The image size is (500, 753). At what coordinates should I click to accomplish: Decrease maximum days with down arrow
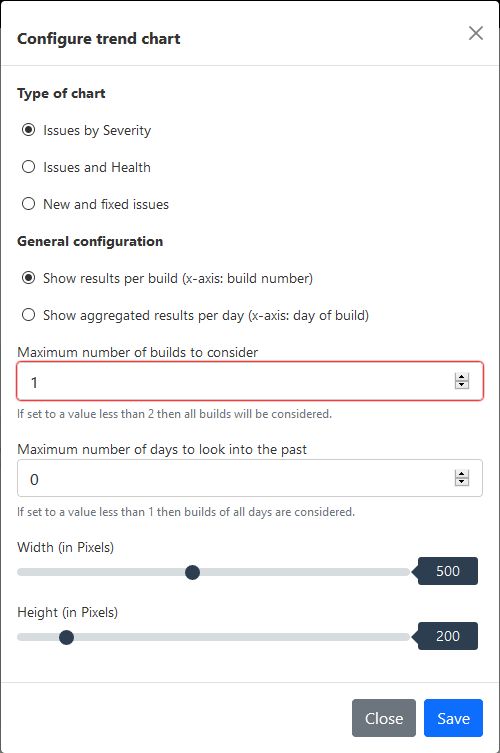click(462, 482)
